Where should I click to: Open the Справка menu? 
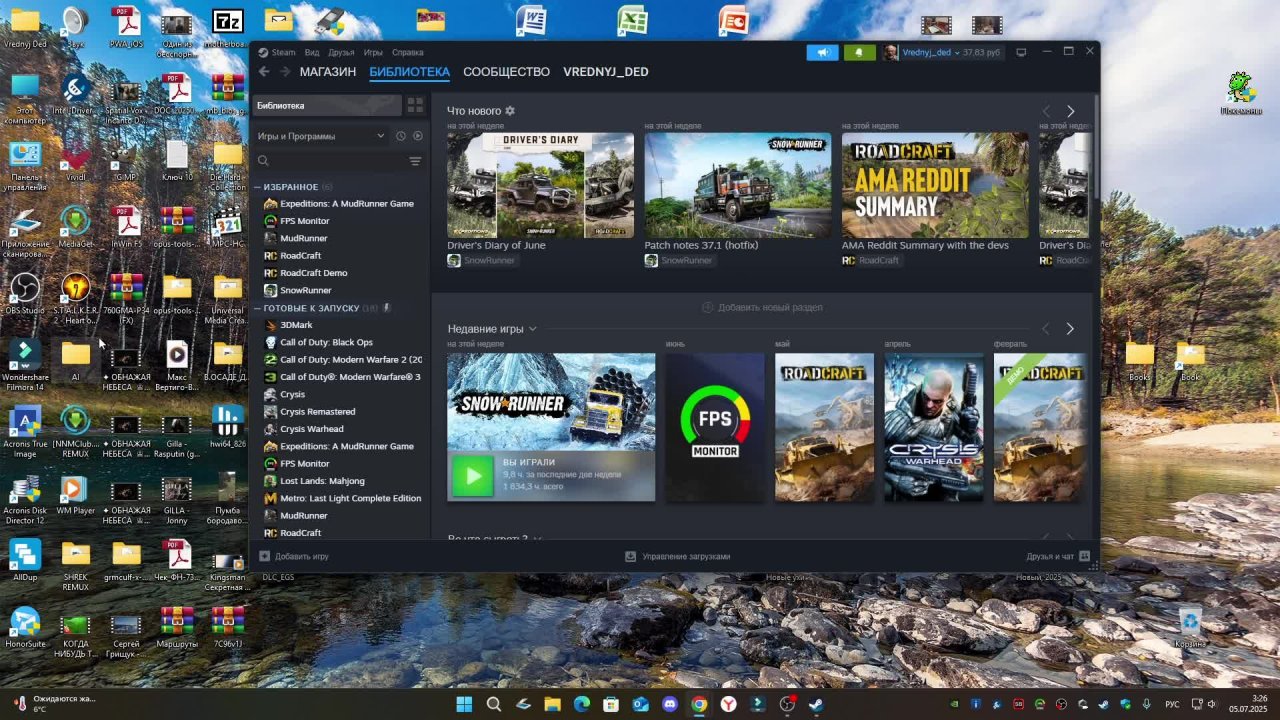[408, 52]
